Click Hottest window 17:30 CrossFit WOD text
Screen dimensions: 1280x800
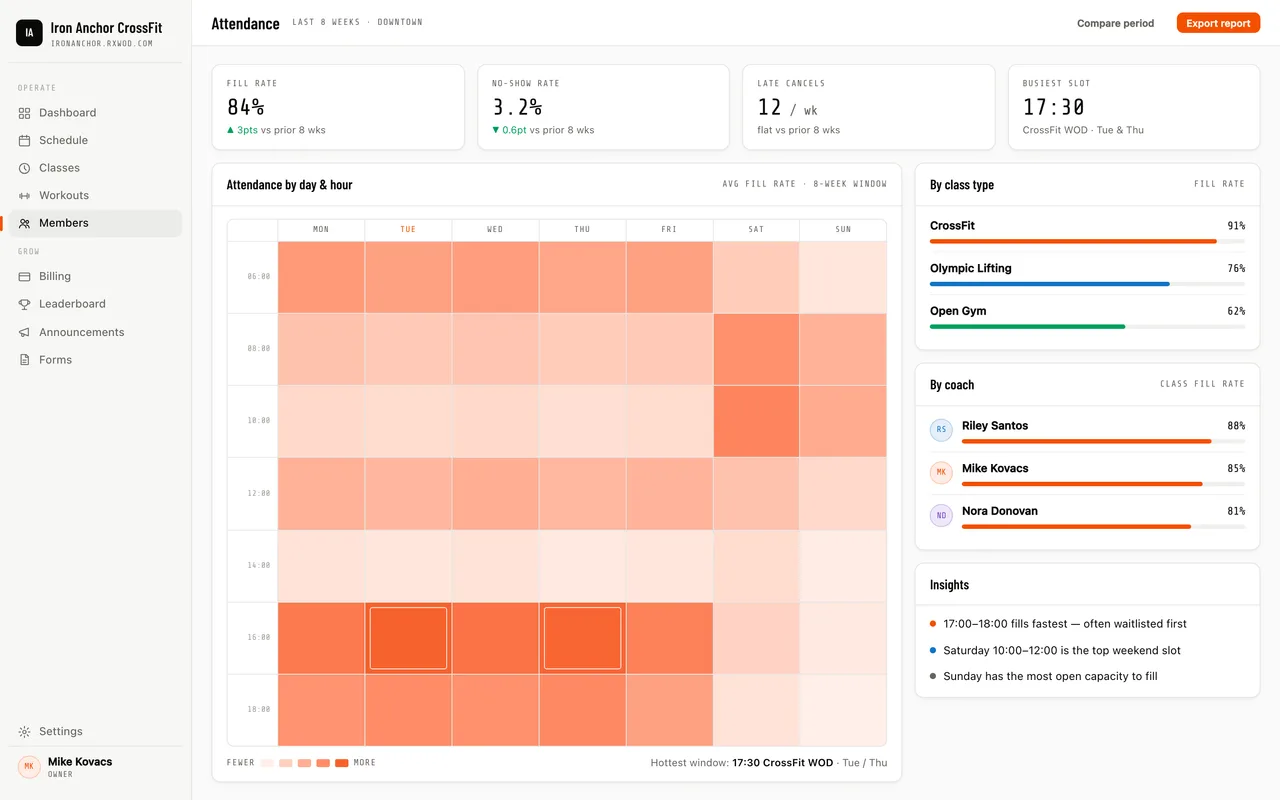pyautogui.click(x=769, y=763)
